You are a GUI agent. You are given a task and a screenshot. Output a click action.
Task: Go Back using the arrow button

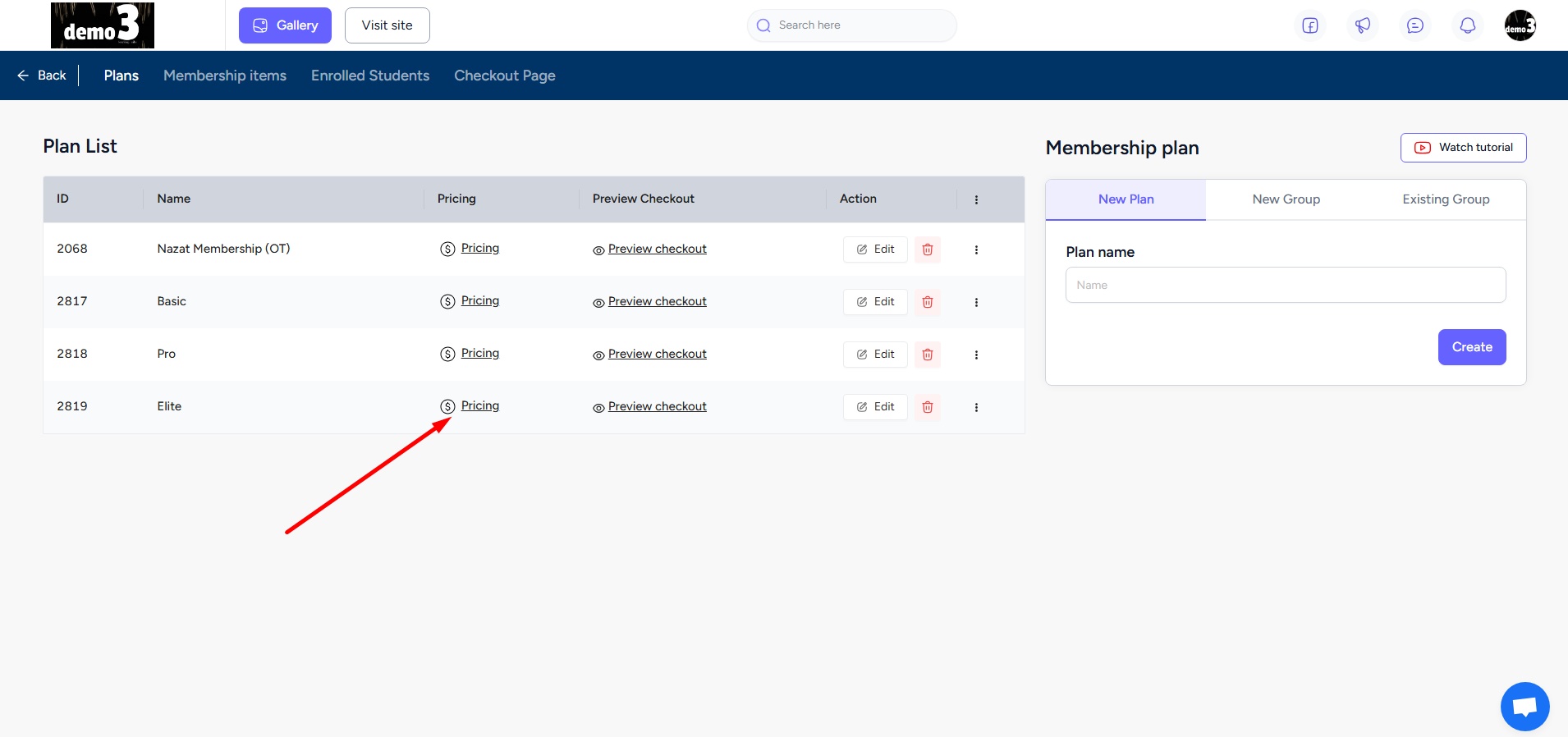point(42,76)
